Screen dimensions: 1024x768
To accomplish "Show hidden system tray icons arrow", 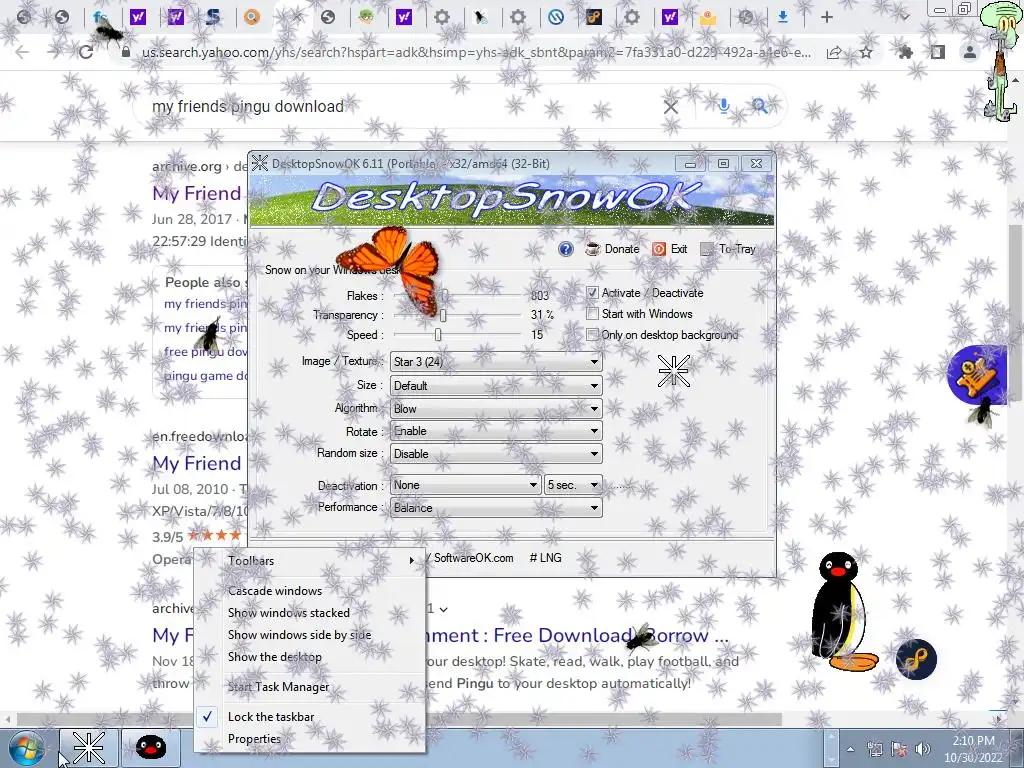I will click(850, 749).
